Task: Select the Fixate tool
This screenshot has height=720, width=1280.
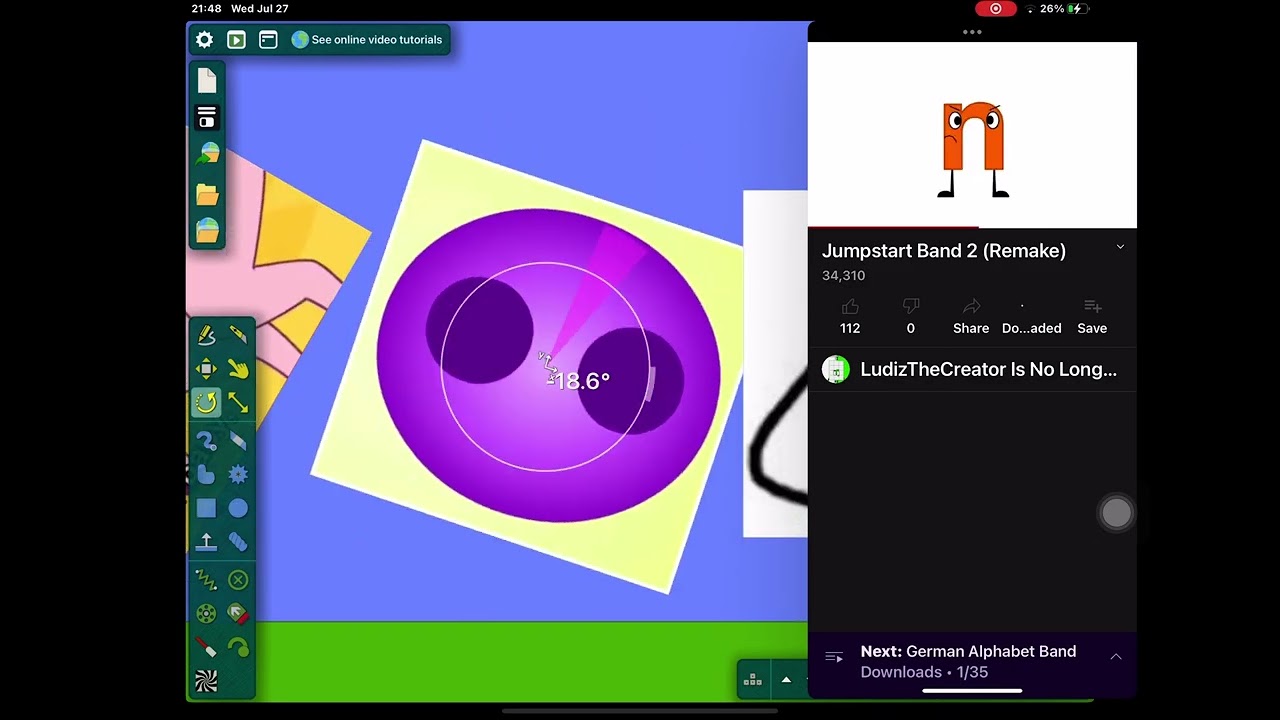Action: tap(238, 579)
